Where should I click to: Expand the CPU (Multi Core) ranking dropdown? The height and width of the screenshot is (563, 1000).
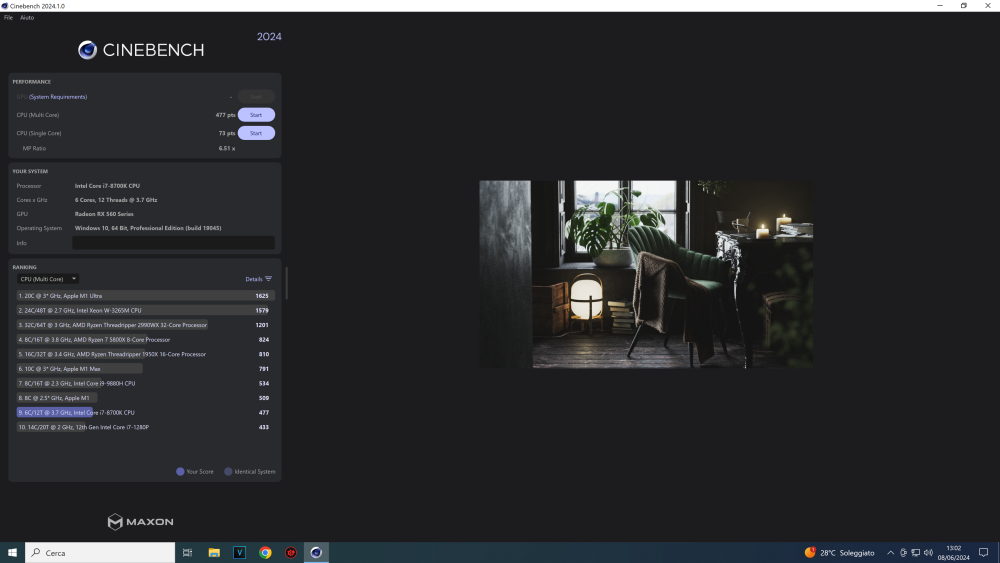[x=47, y=279]
